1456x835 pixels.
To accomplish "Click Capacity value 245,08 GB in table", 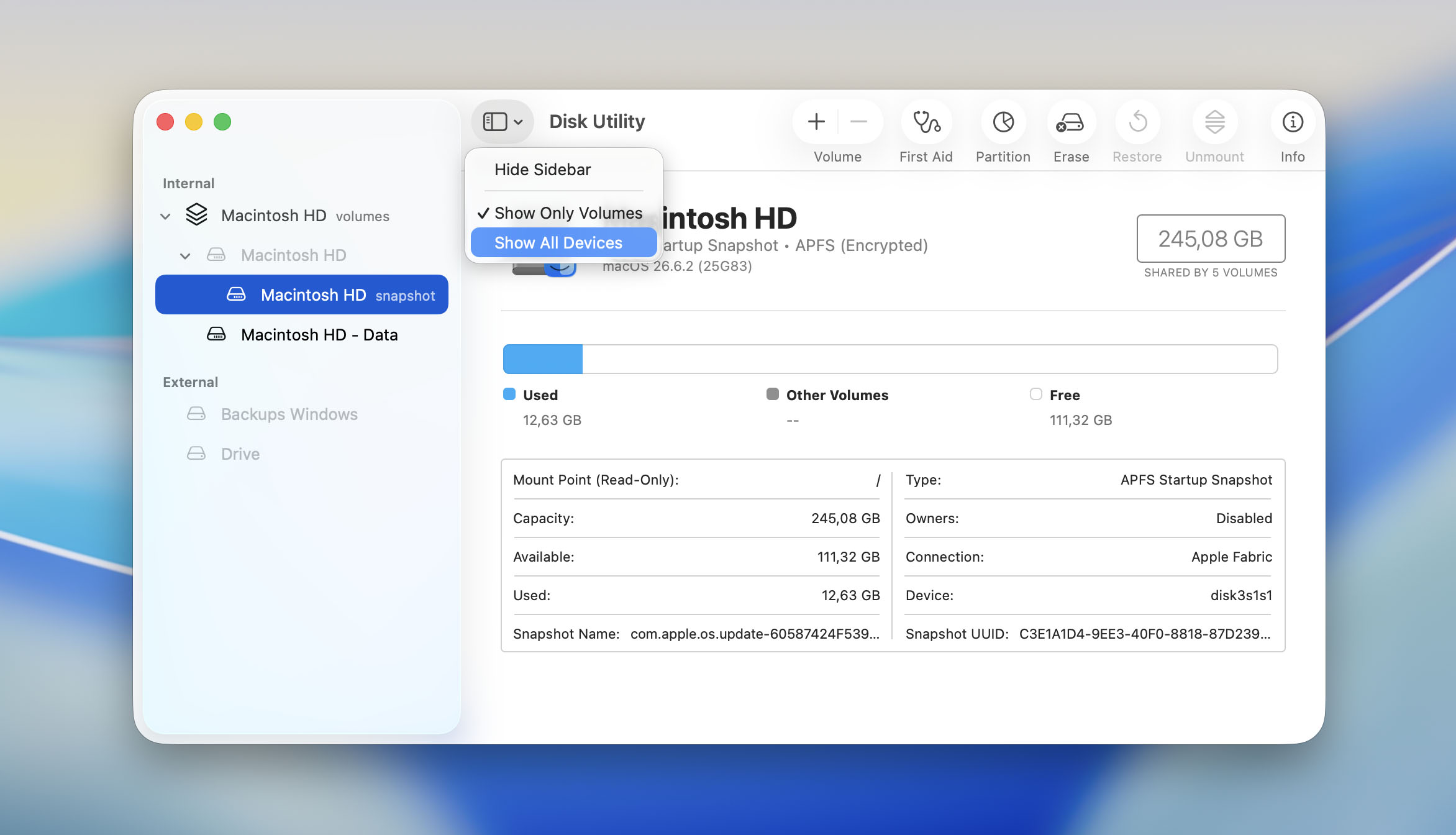I will point(845,518).
